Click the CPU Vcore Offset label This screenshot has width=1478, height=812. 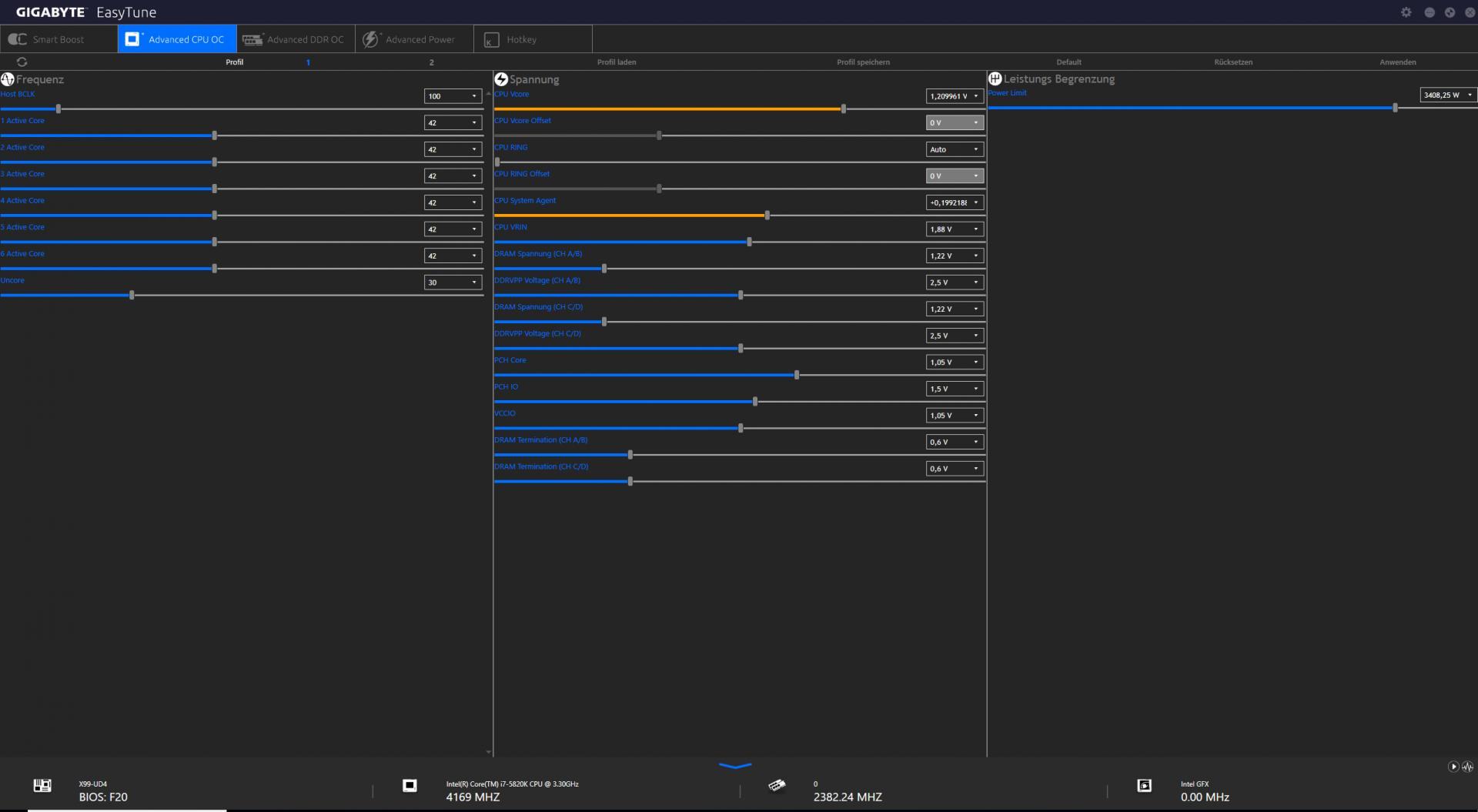click(523, 121)
